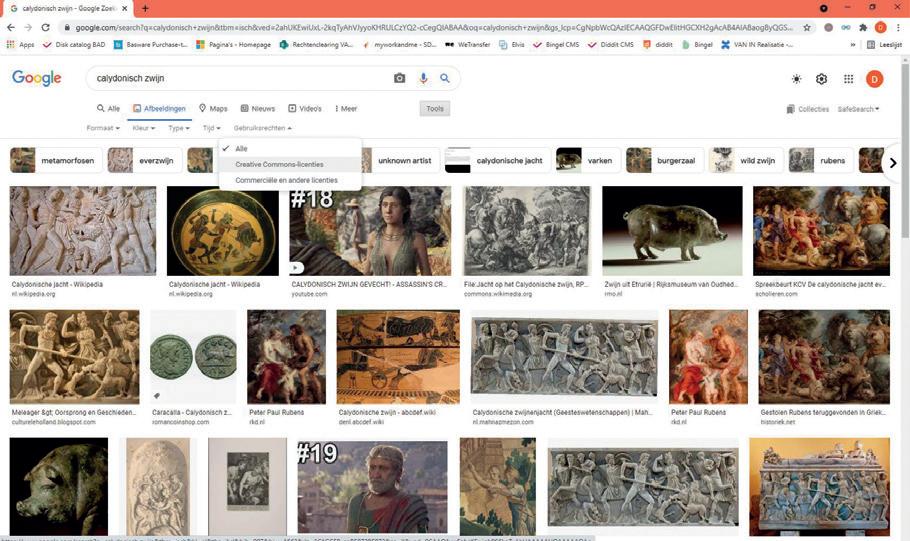Switch to the Alle search tab

click(109, 109)
